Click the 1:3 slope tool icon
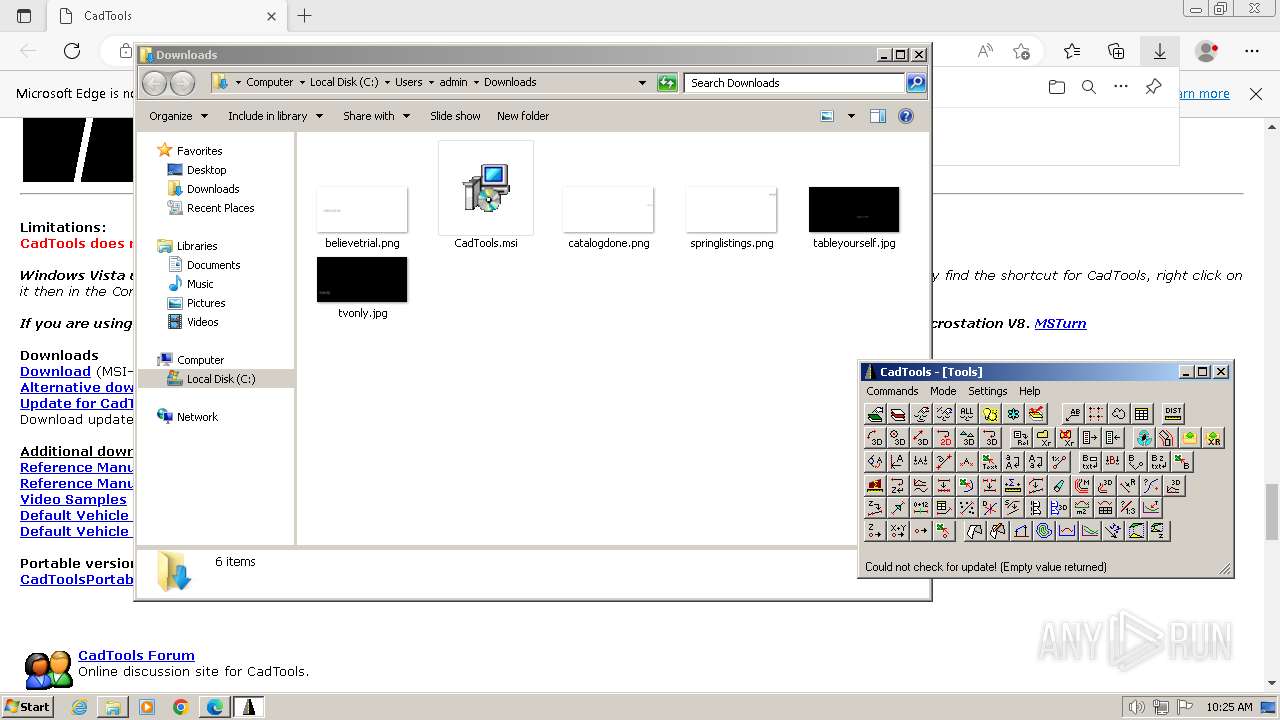This screenshot has width=1280, height=720. point(1128,508)
